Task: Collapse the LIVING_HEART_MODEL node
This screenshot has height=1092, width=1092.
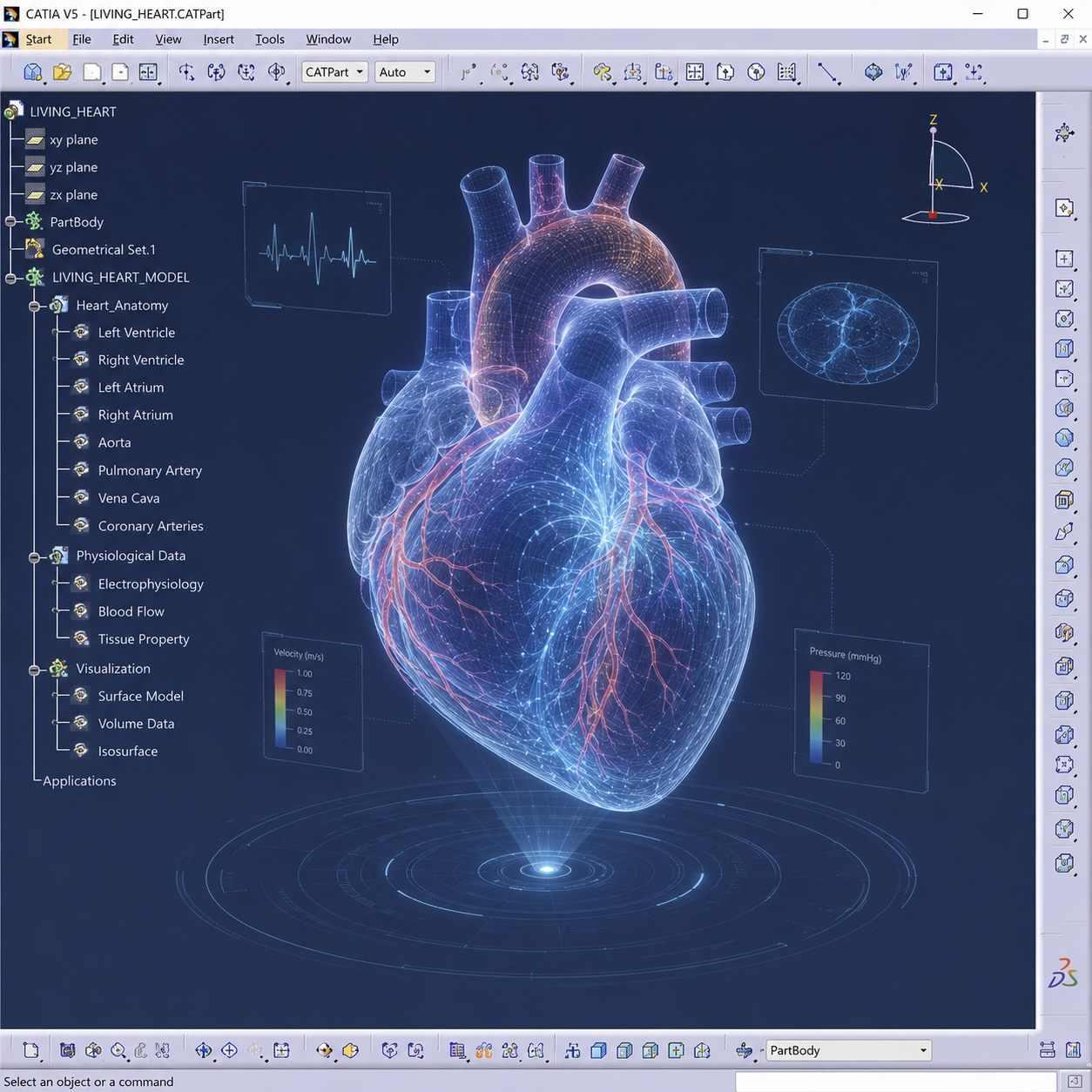Action: point(10,278)
